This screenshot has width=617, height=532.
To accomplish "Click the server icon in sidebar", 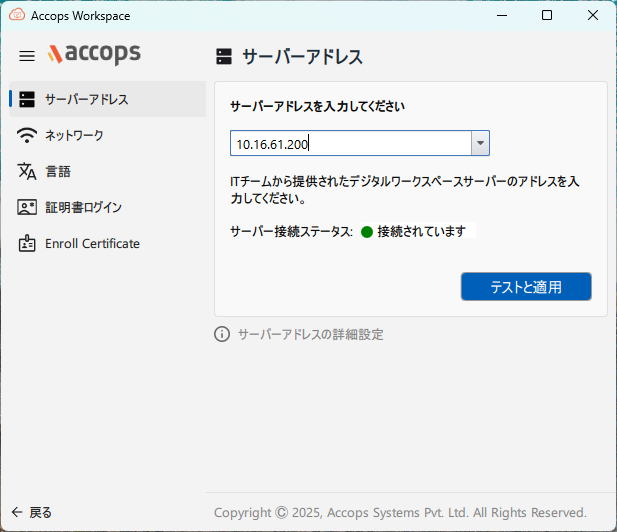I will tap(27, 100).
